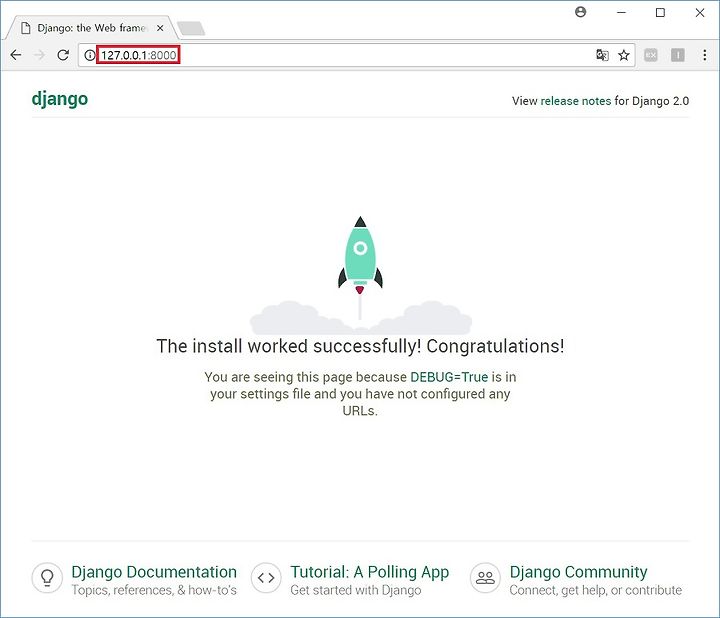Click the django logo heading
720x618 pixels.
[x=60, y=99]
